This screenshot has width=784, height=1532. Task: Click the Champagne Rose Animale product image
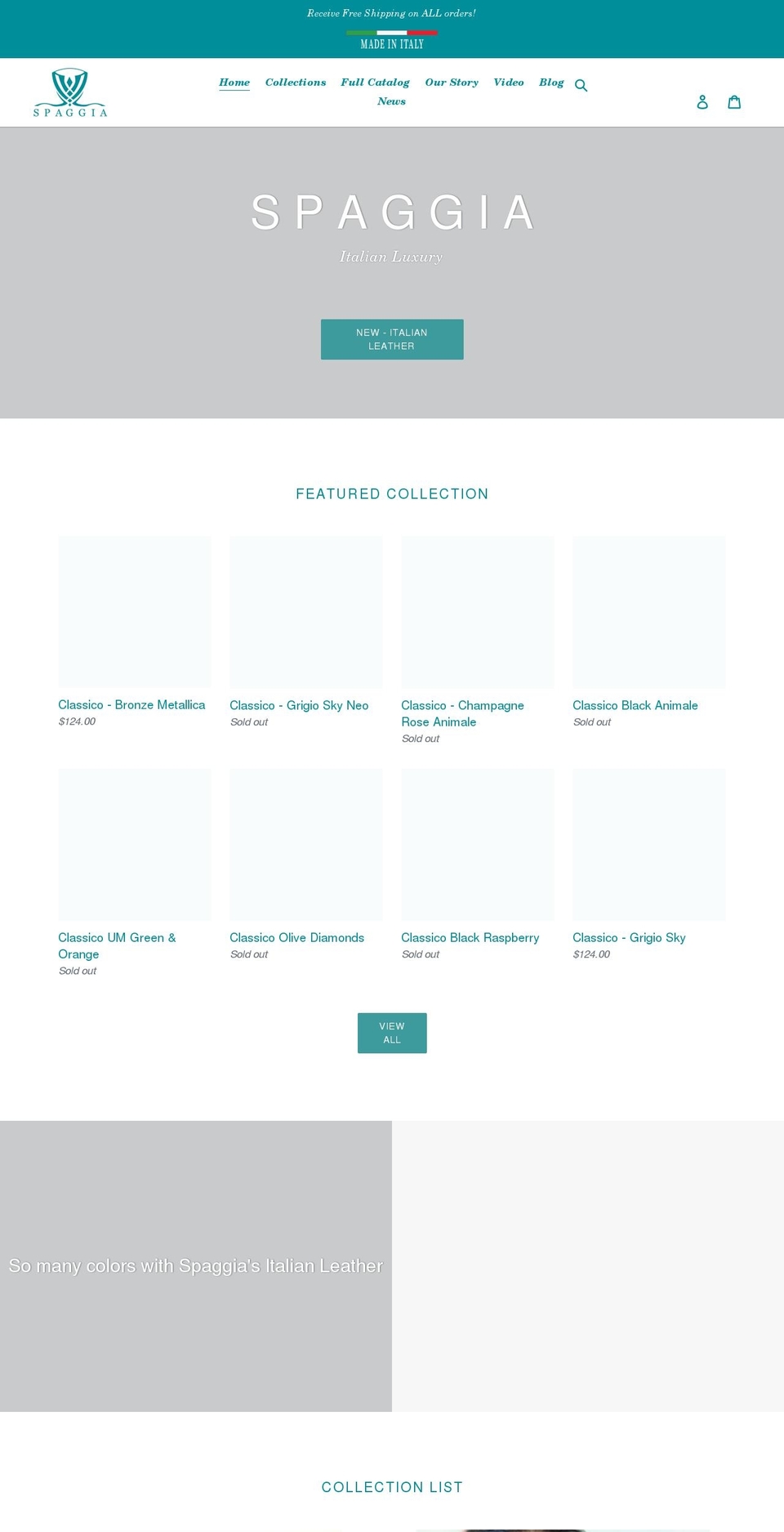tap(478, 612)
